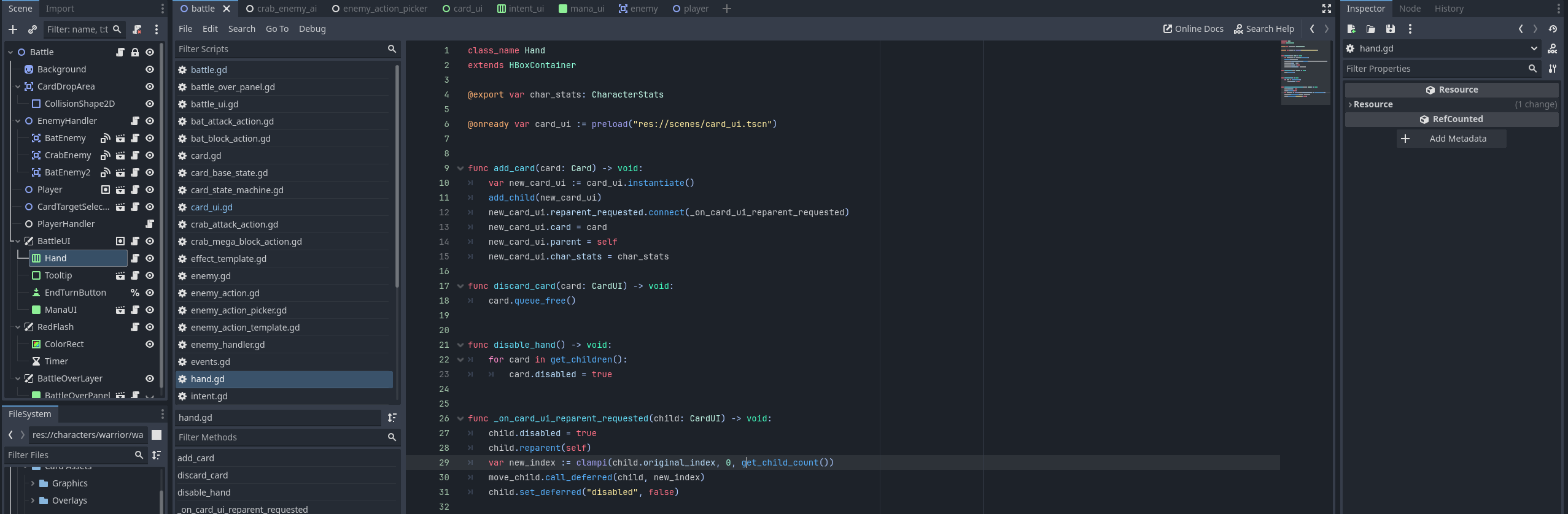Toggle distraction-free mode icon
This screenshot has height=514, width=1568.
[1326, 9]
